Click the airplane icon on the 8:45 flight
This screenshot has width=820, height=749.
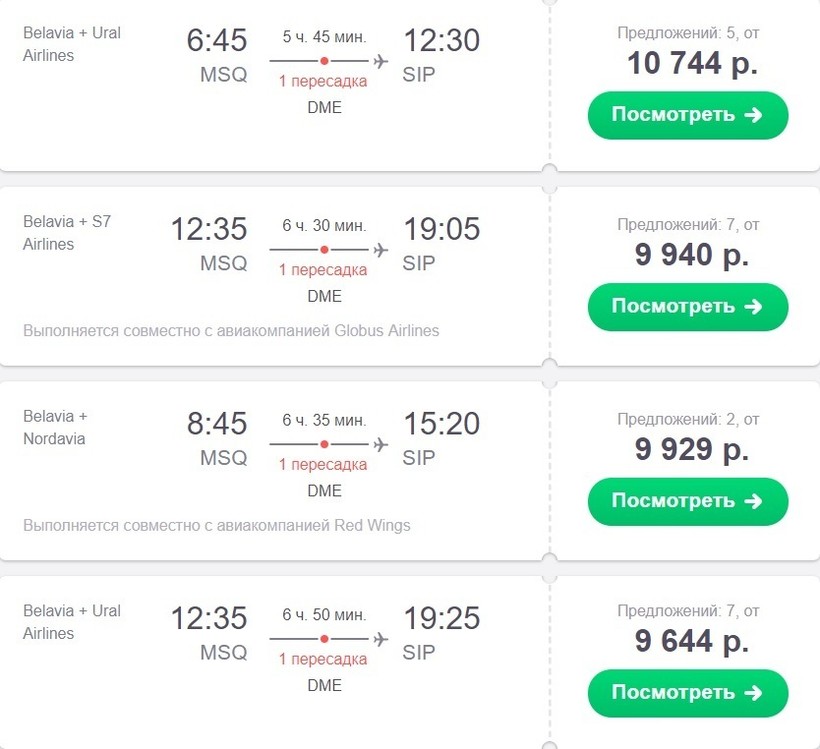(380, 444)
